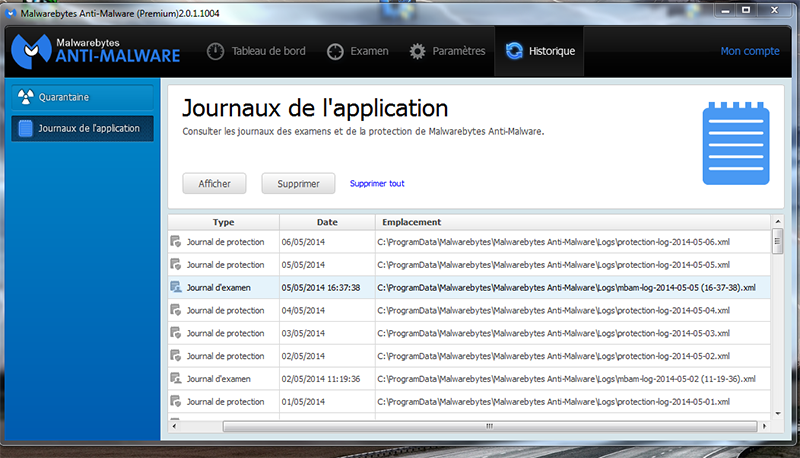The image size is (800, 458).
Task: Click protection log icon for 02/05/2014 row
Action: (x=176, y=356)
